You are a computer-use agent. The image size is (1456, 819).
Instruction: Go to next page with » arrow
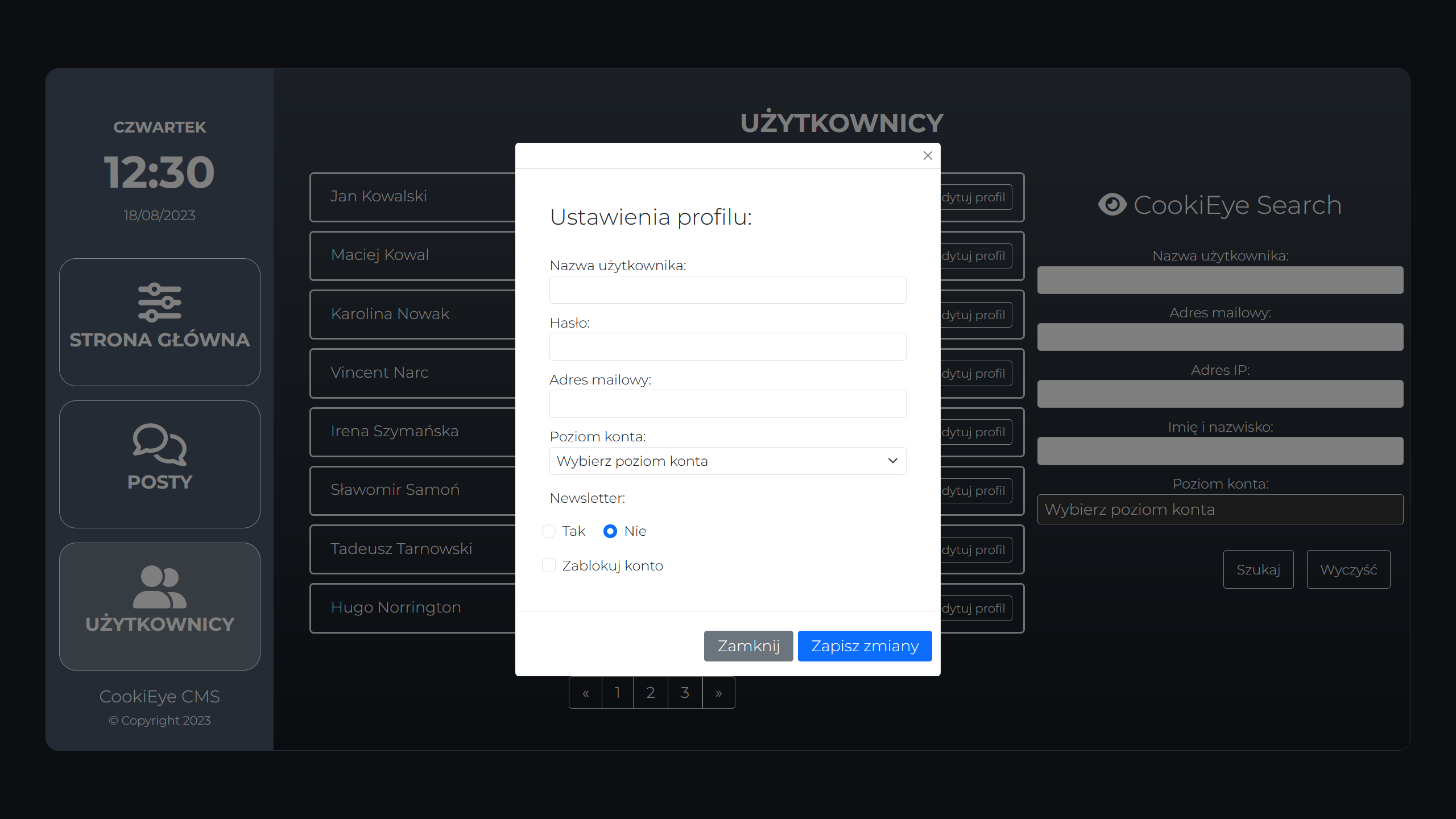click(718, 693)
